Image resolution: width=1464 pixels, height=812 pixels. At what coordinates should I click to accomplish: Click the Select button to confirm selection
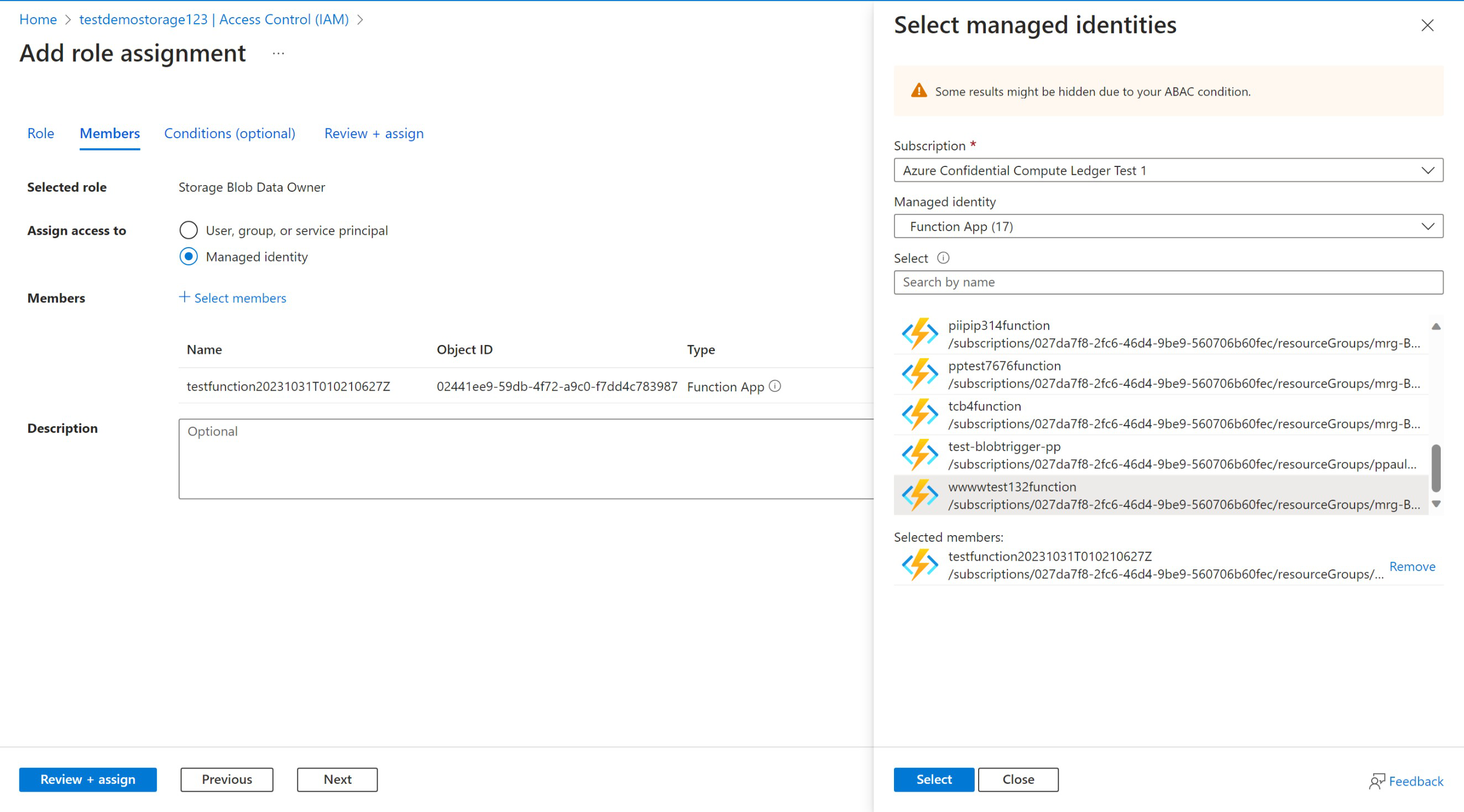point(932,779)
